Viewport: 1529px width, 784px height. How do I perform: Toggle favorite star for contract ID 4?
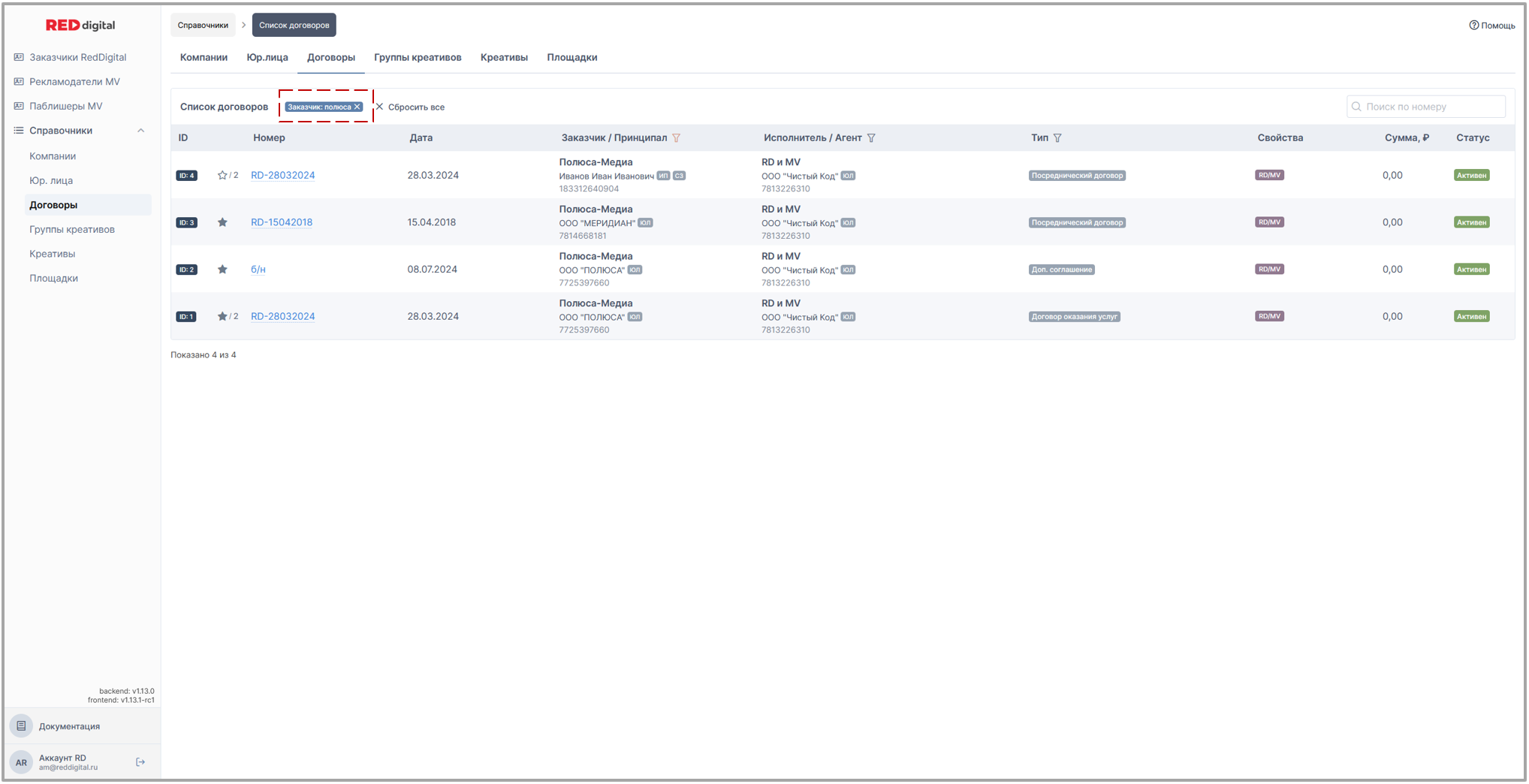(x=222, y=175)
